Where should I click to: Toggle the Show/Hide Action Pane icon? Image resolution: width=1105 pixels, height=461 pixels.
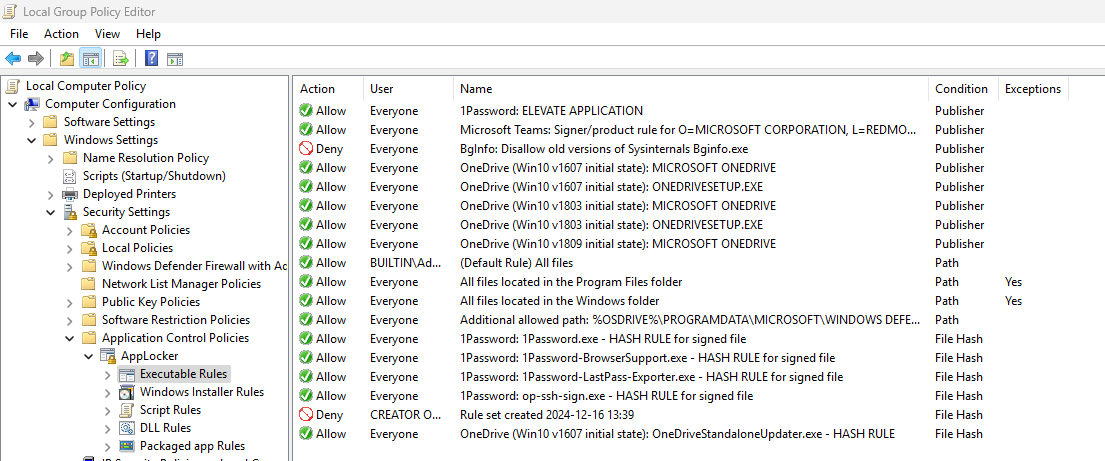click(x=175, y=59)
